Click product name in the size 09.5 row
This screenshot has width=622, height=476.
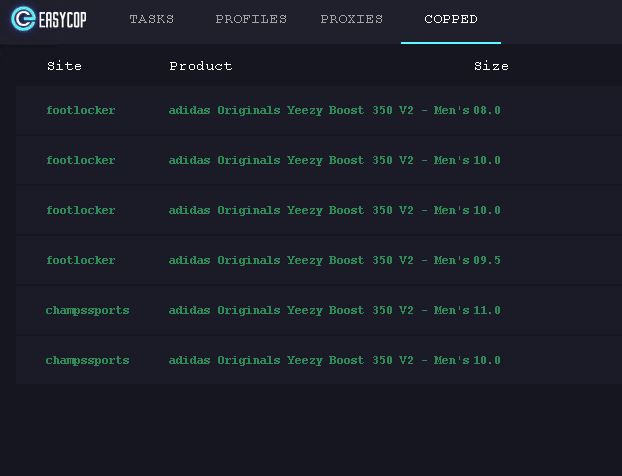319,260
